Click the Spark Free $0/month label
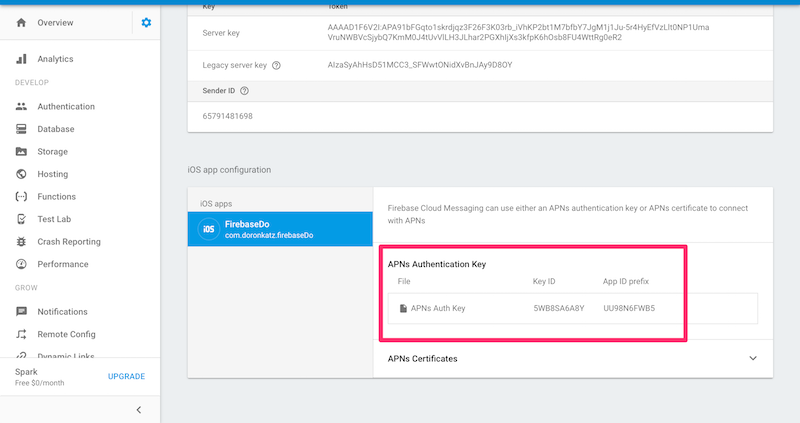 [39, 377]
